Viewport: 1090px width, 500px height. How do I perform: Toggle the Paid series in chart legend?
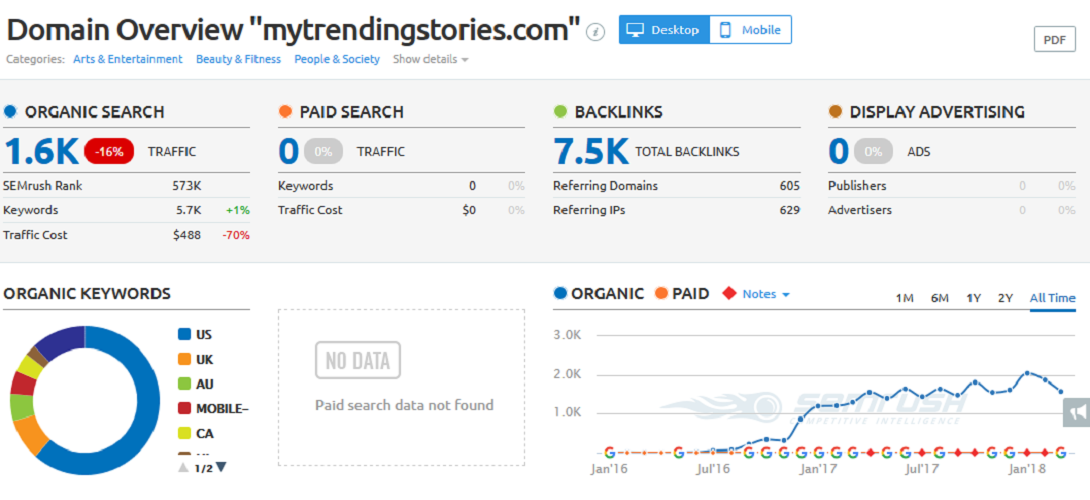(x=682, y=293)
